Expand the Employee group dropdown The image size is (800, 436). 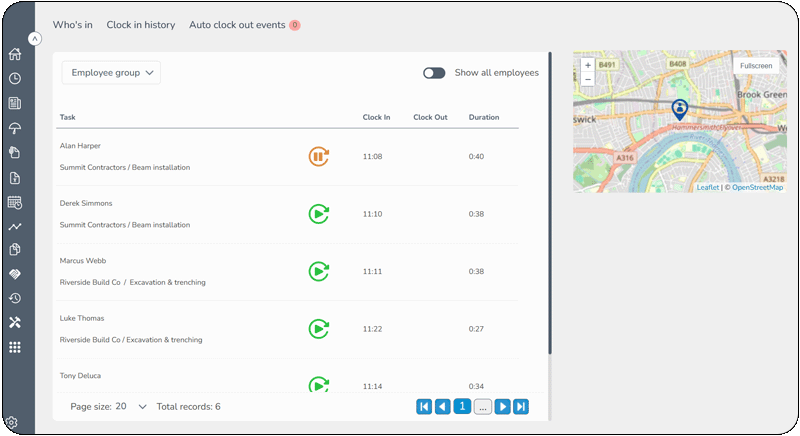click(x=111, y=73)
